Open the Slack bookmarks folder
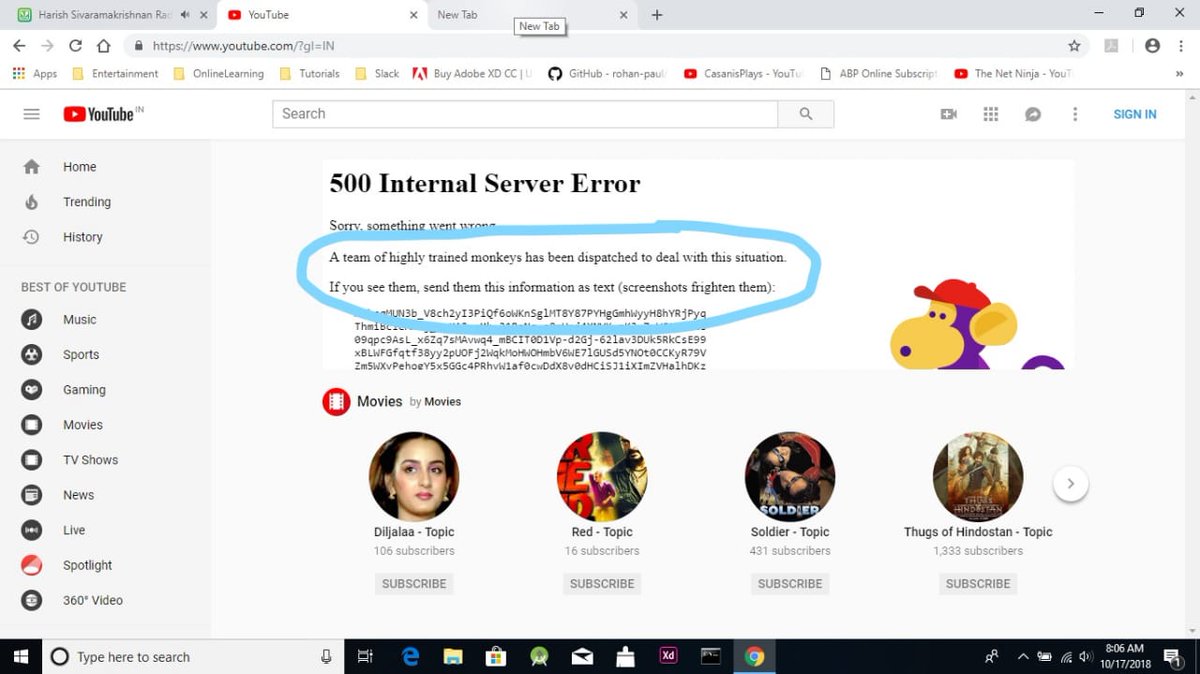The height and width of the screenshot is (674, 1200). (x=377, y=73)
